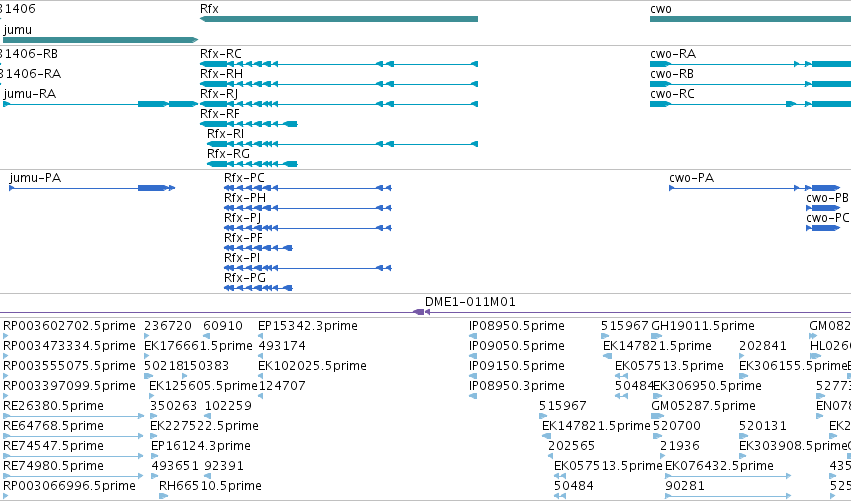Select the RE74980.5prime label
This screenshot has width=851, height=501.
pos(53,466)
